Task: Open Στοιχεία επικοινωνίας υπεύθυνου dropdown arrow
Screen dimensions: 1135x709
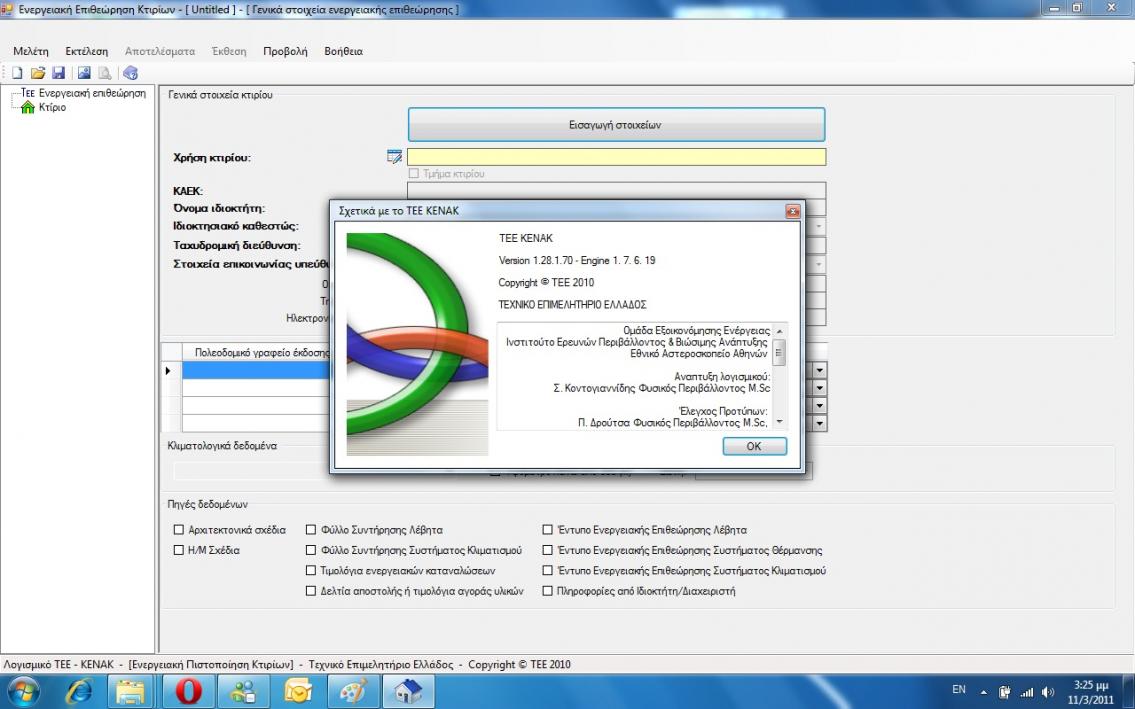Action: [819, 264]
